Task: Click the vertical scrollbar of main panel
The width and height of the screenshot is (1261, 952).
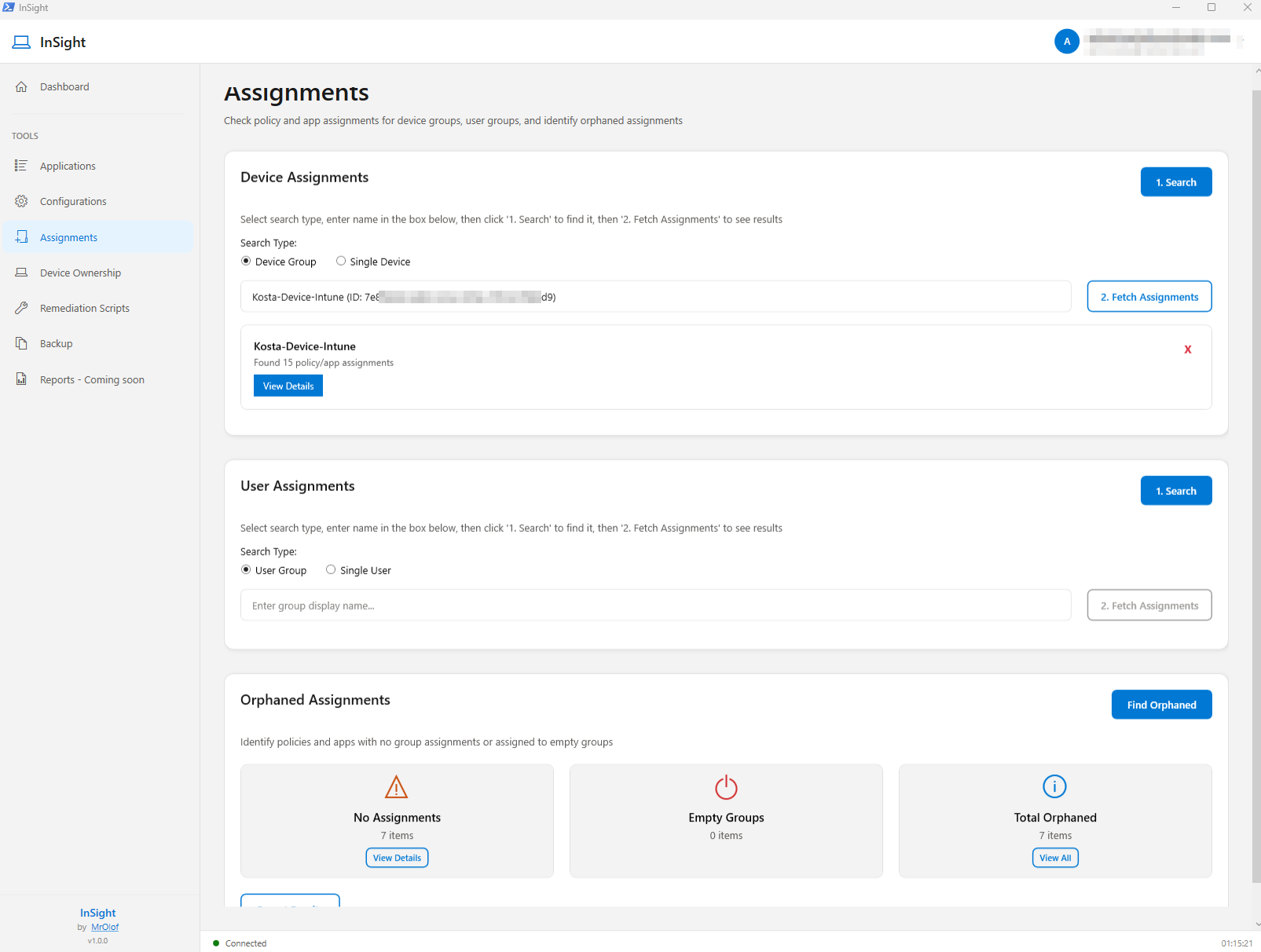Action: pyautogui.click(x=1256, y=487)
